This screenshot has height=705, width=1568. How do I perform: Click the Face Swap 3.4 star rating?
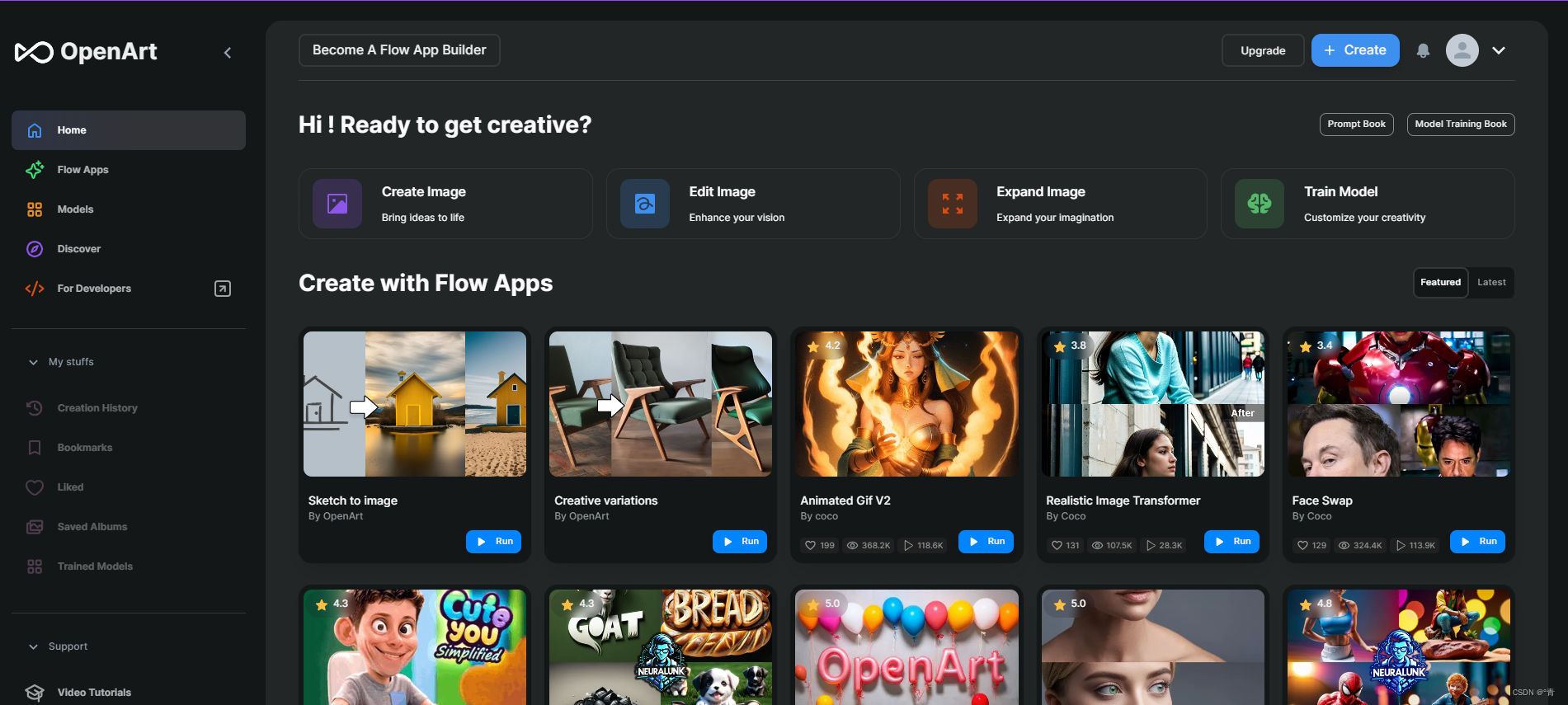(x=1316, y=346)
